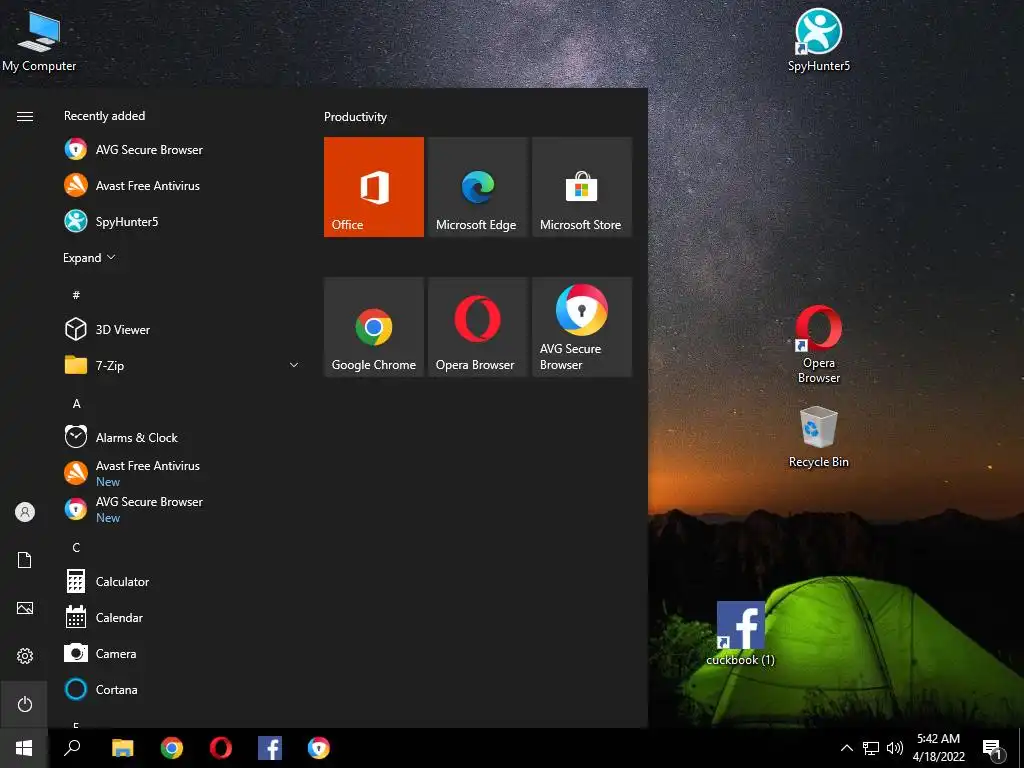Click the Productivity group heading
Viewport: 1024px width, 768px height.
[355, 117]
